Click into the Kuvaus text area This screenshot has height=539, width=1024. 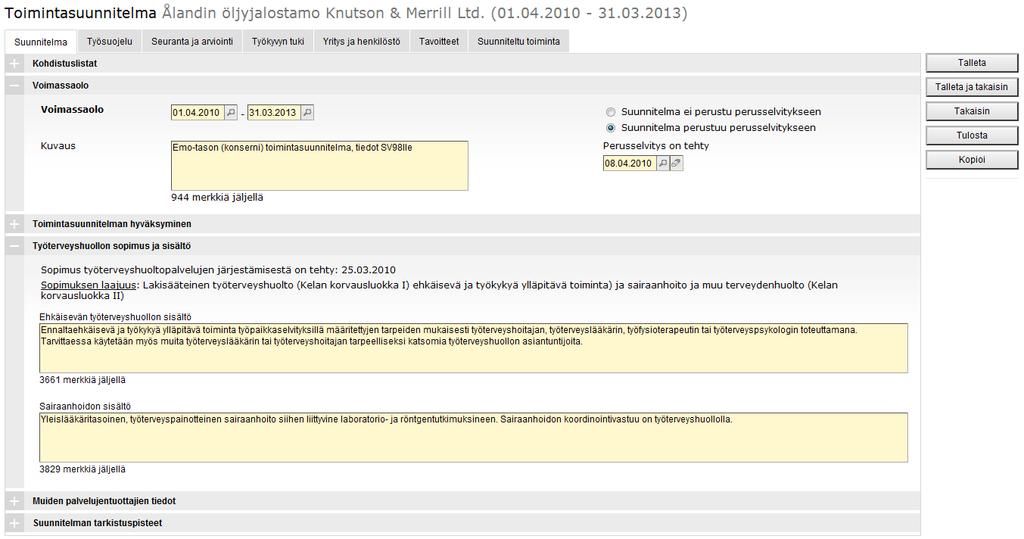[319, 166]
